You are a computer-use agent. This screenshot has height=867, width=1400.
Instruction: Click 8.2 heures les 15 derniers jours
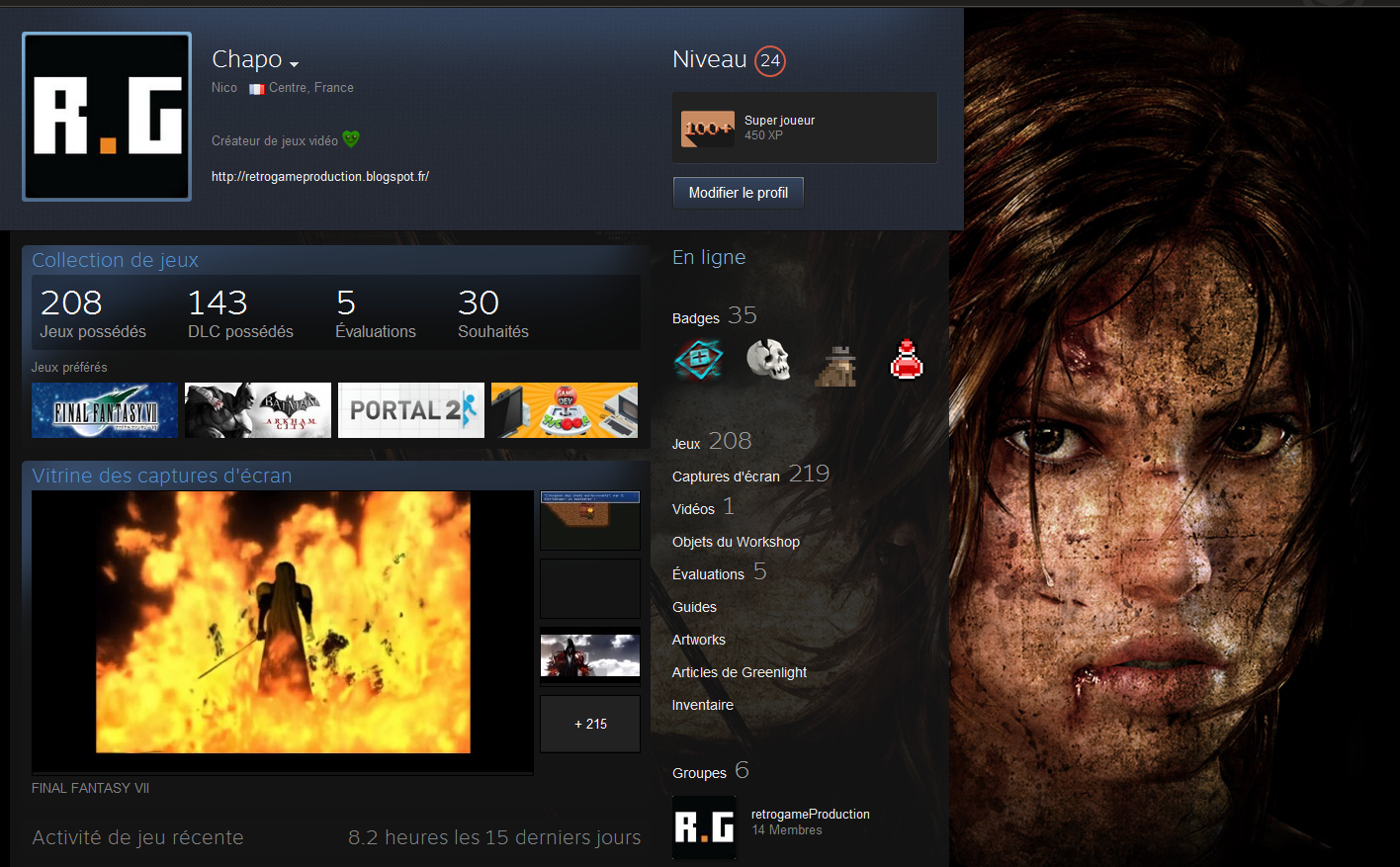(494, 837)
